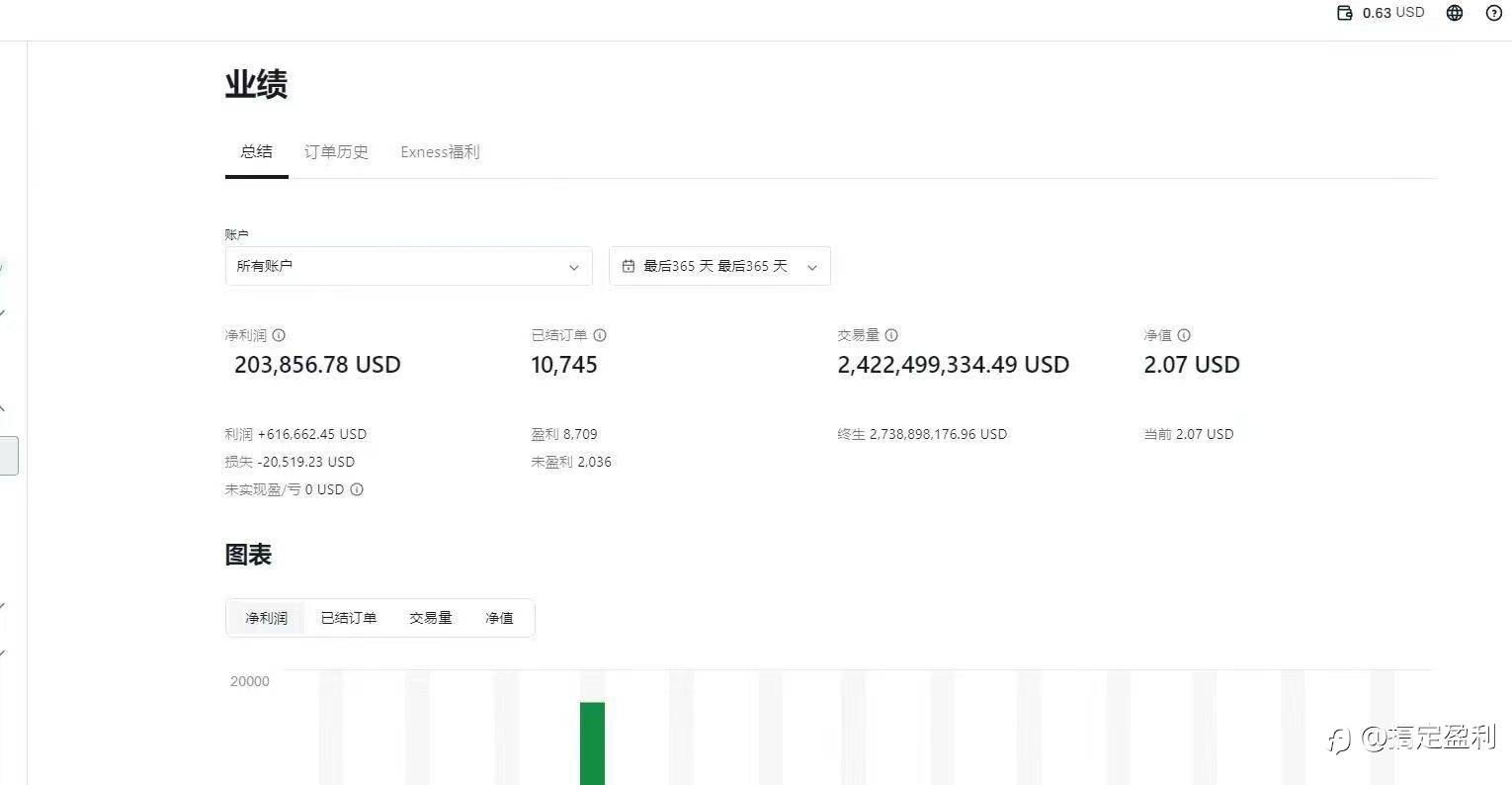The width and height of the screenshot is (1512, 785).
Task: Open the wallet balance icon
Action: pos(1344,13)
